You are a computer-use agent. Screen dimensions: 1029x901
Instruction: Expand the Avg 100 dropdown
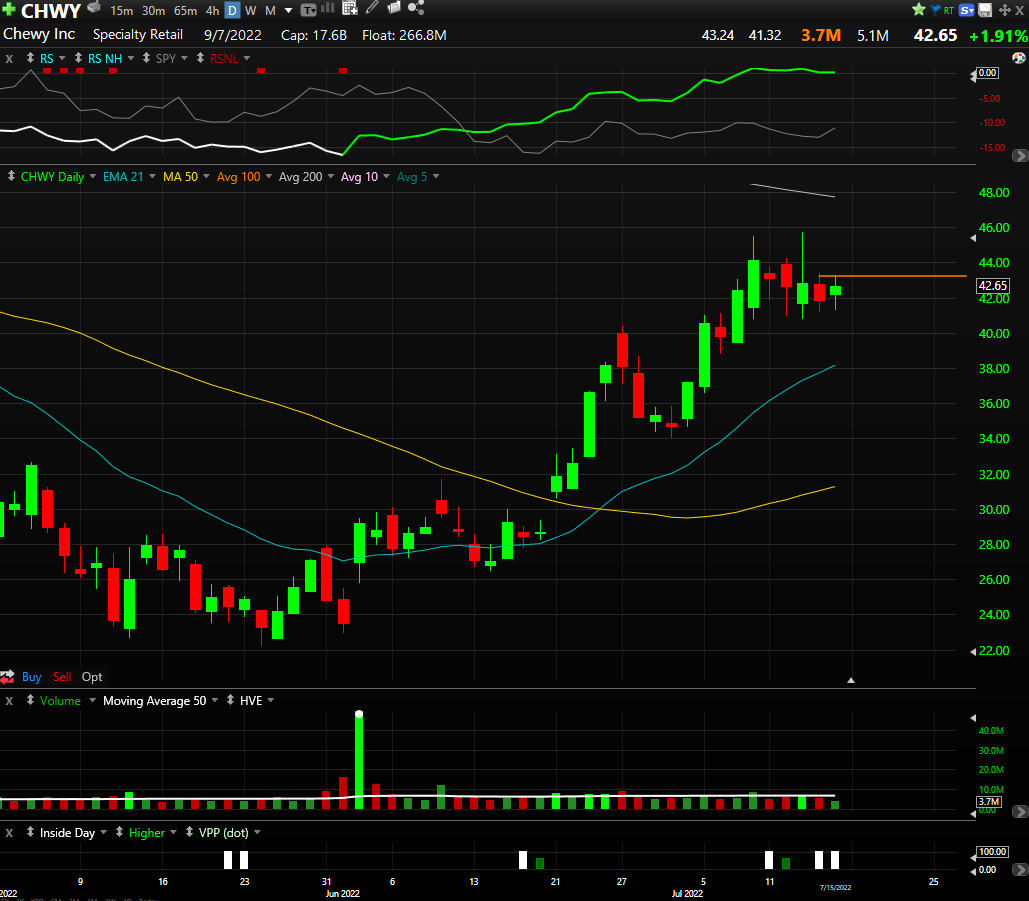tap(268, 177)
